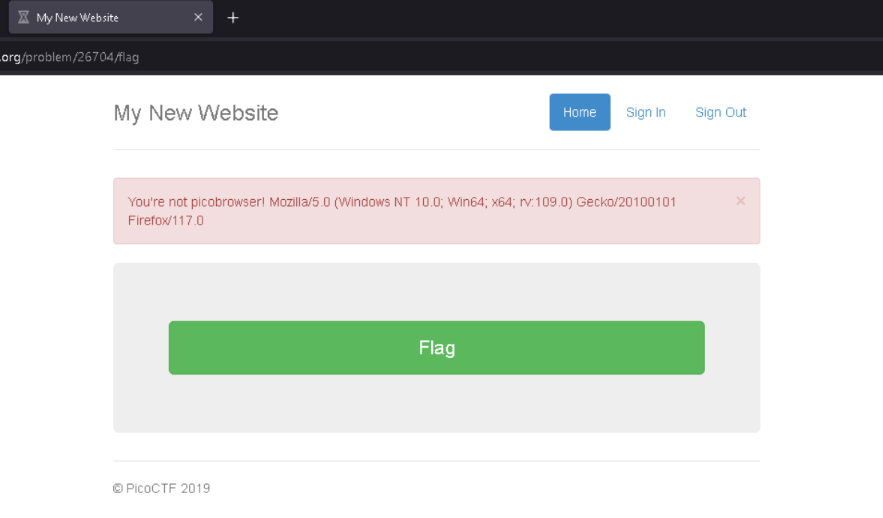Focus the address bar showing /problem/26704/flag
Viewport: 883px width, 518px height.
click(x=400, y=57)
